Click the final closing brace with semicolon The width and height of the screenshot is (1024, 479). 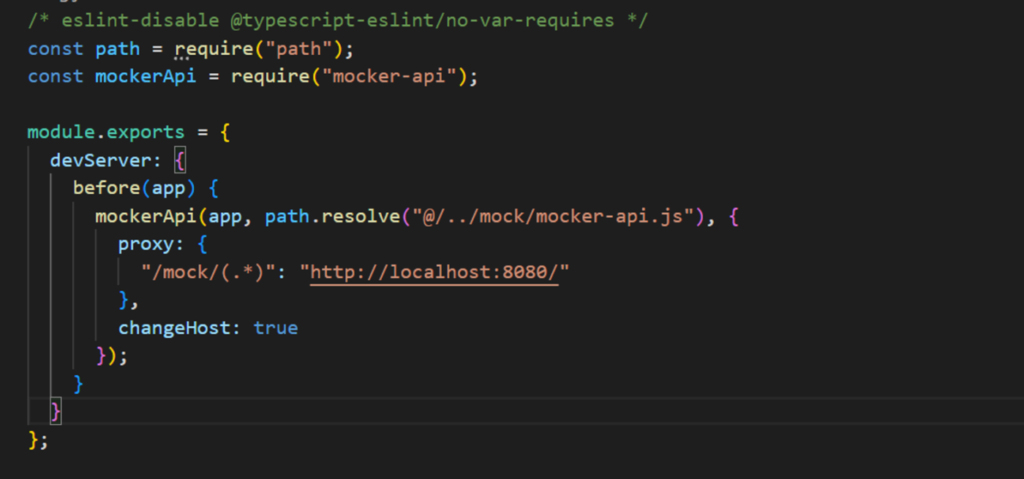tap(37, 438)
